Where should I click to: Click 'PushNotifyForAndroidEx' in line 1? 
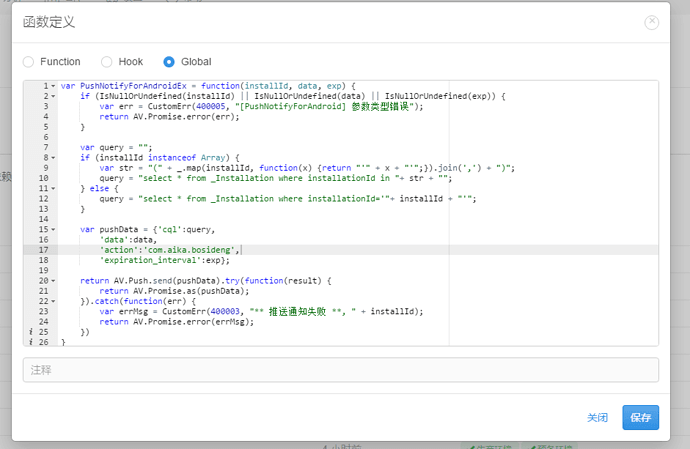[x=133, y=86]
